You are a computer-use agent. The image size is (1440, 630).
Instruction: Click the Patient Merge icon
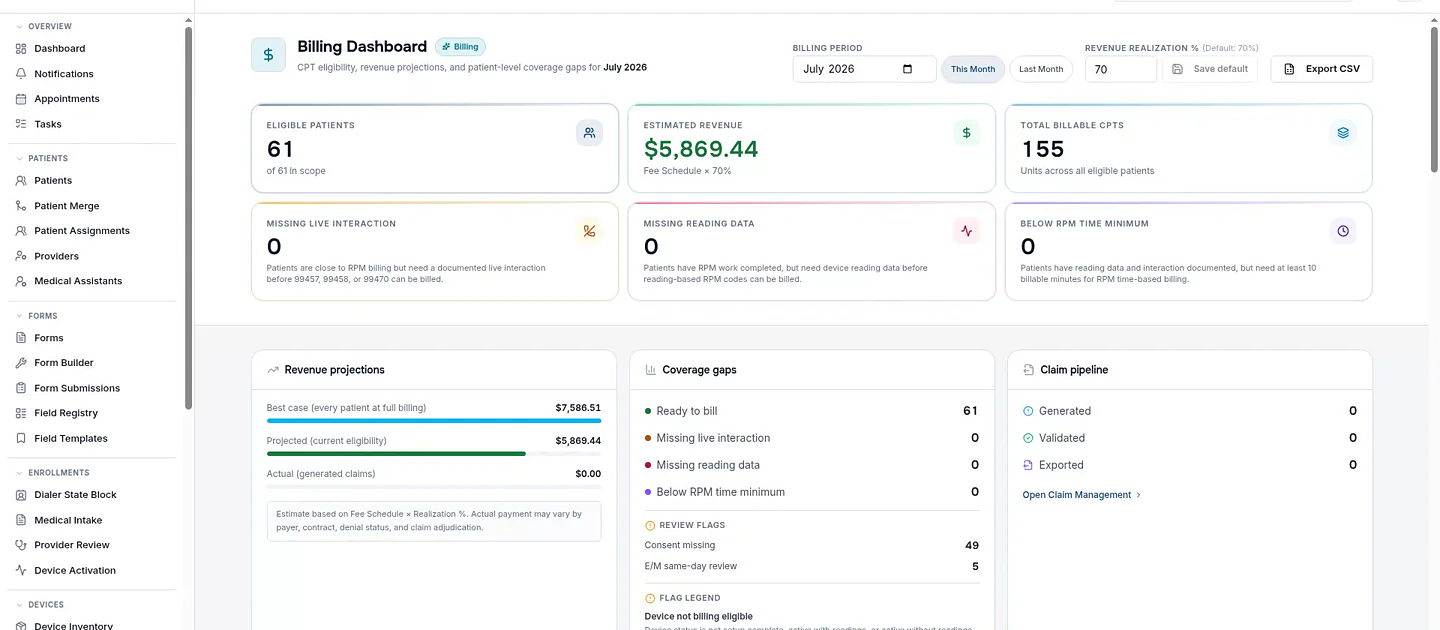click(21, 205)
